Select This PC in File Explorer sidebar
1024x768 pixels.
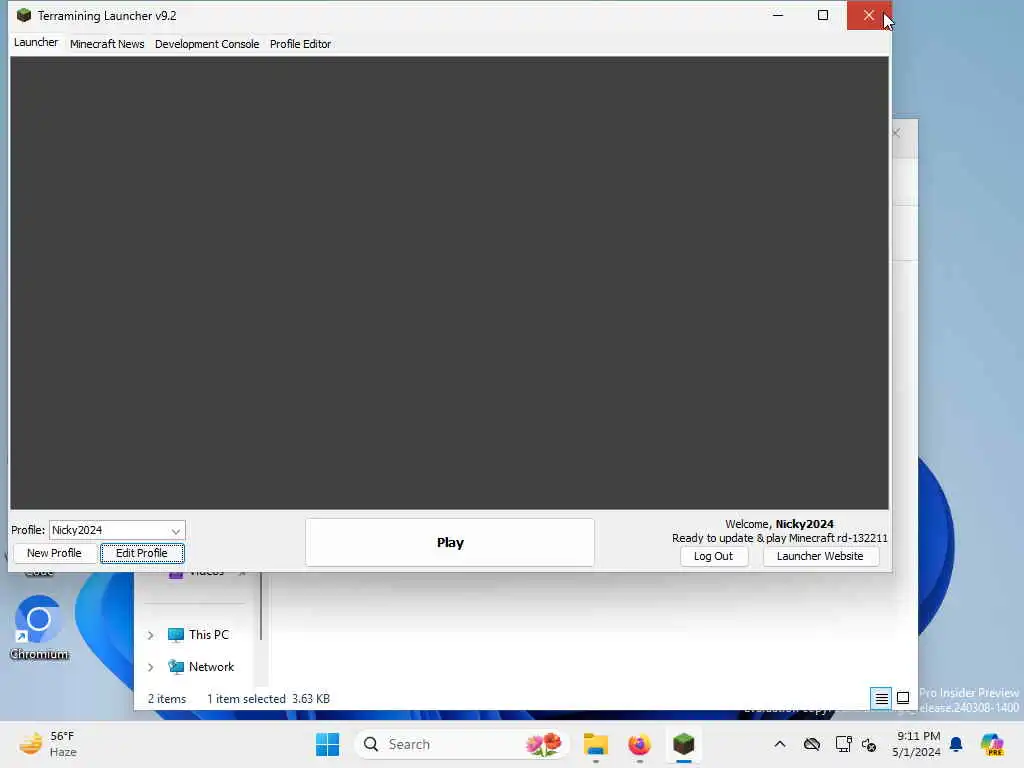(199, 635)
